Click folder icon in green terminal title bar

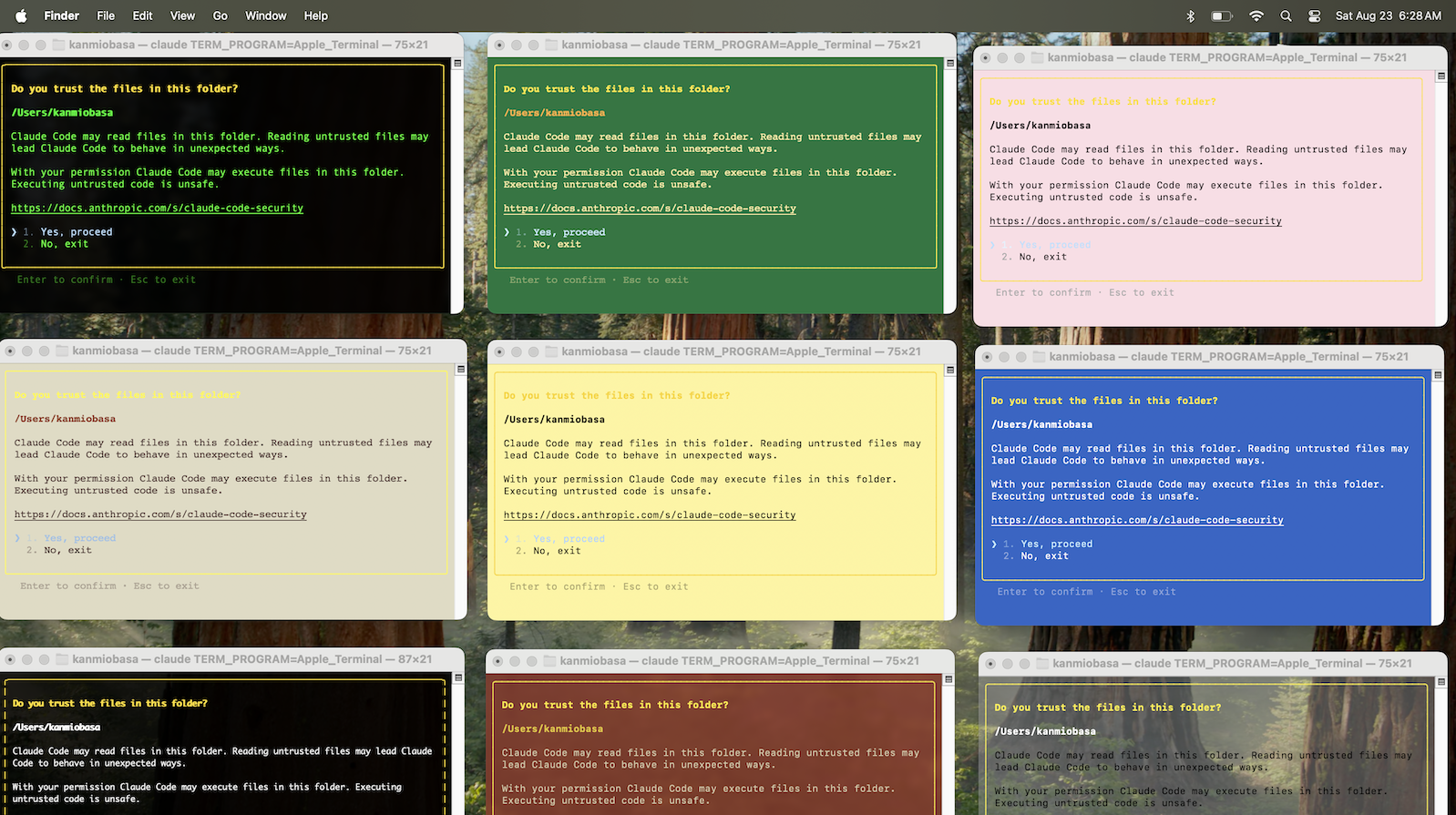point(551,45)
